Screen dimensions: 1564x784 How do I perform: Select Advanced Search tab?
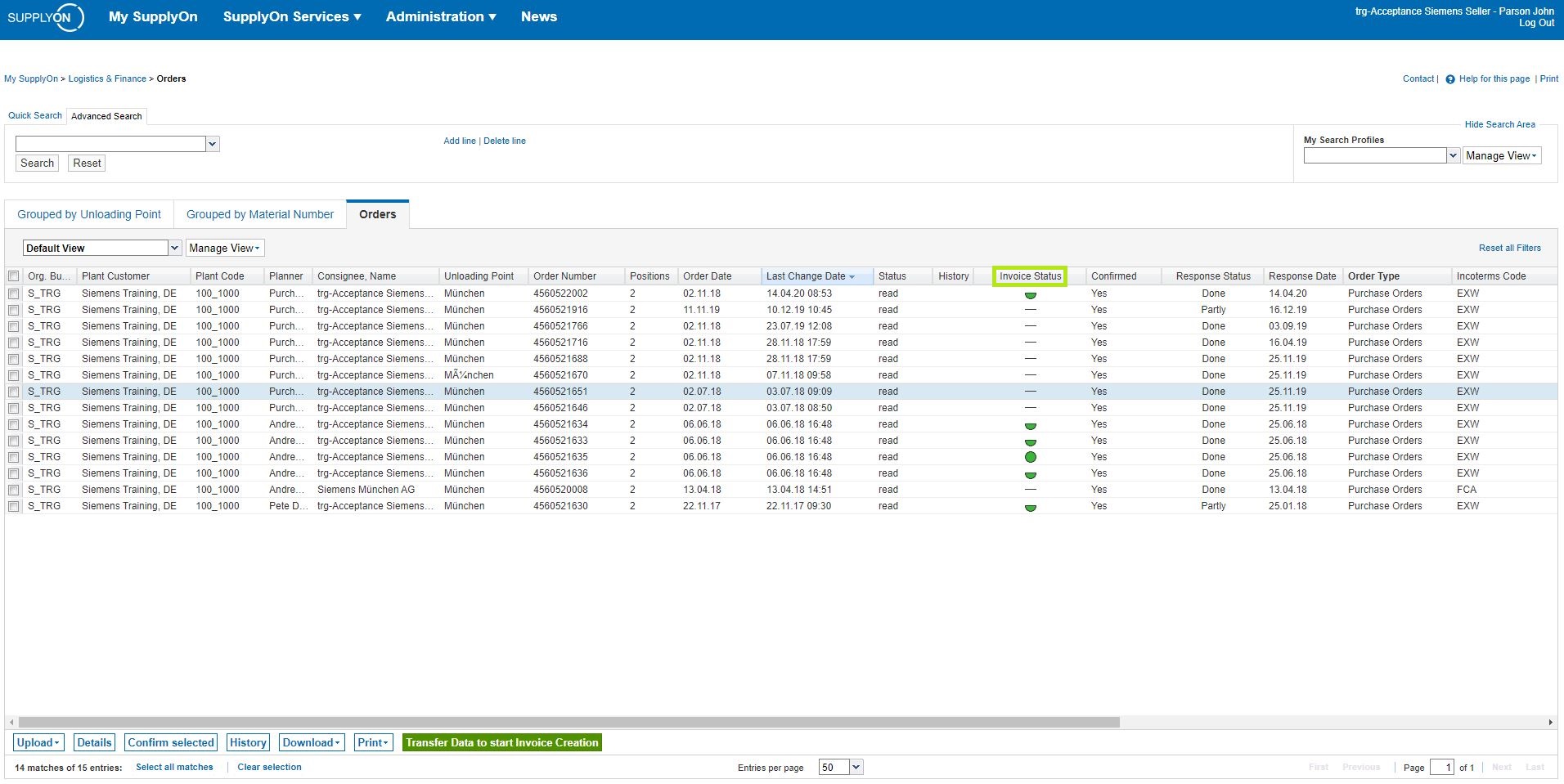(106, 116)
